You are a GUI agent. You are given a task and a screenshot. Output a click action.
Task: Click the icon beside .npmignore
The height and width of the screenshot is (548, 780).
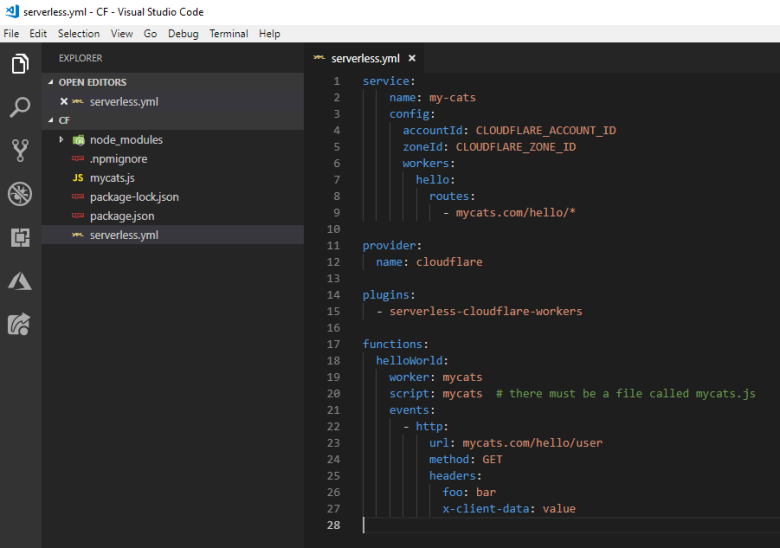pyautogui.click(x=78, y=158)
